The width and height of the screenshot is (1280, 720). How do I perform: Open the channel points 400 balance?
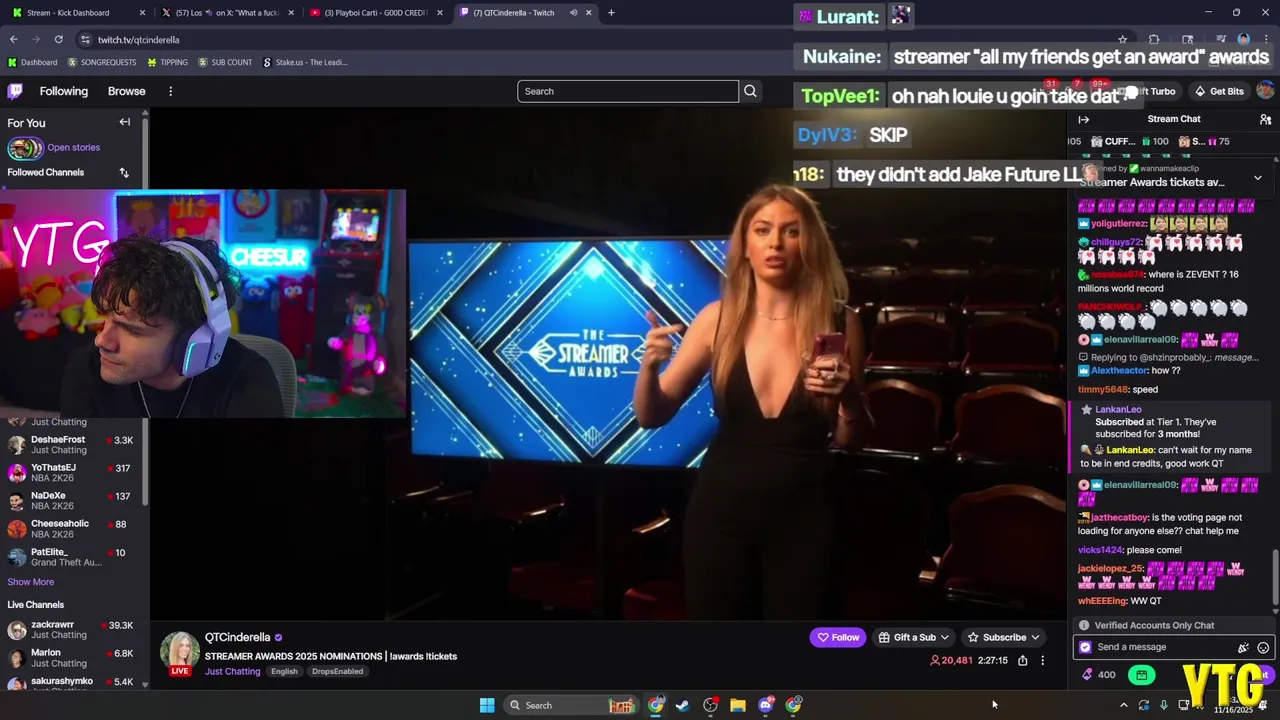click(x=1099, y=675)
